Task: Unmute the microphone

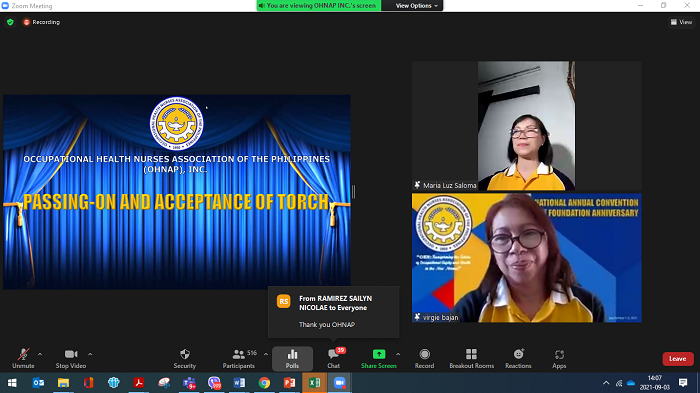Action: tap(23, 359)
